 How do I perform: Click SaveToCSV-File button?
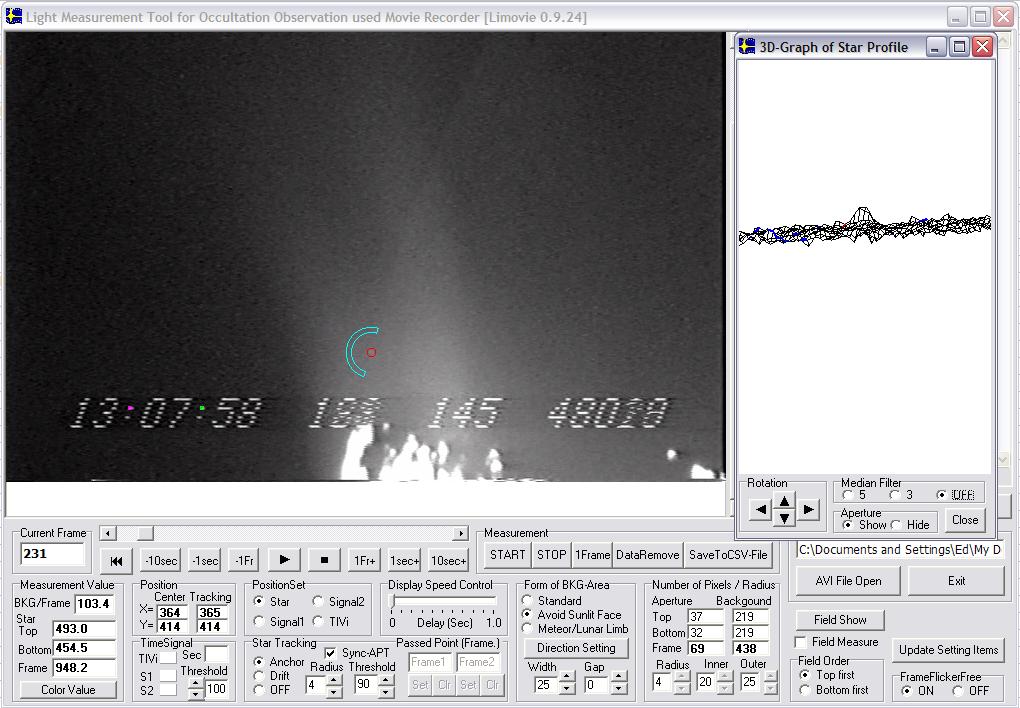[x=728, y=555]
